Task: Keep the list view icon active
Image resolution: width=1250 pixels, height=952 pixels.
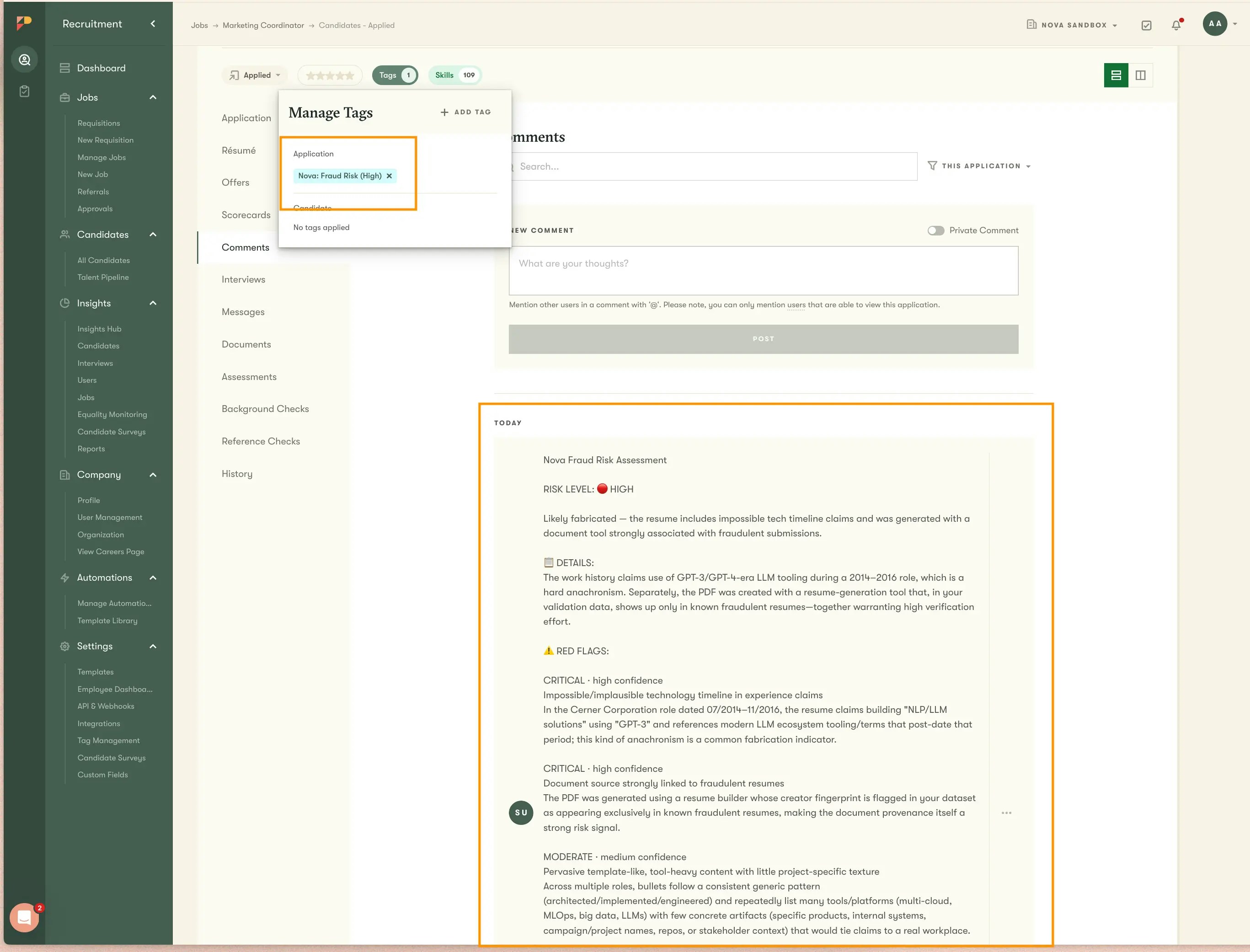Action: (1115, 75)
